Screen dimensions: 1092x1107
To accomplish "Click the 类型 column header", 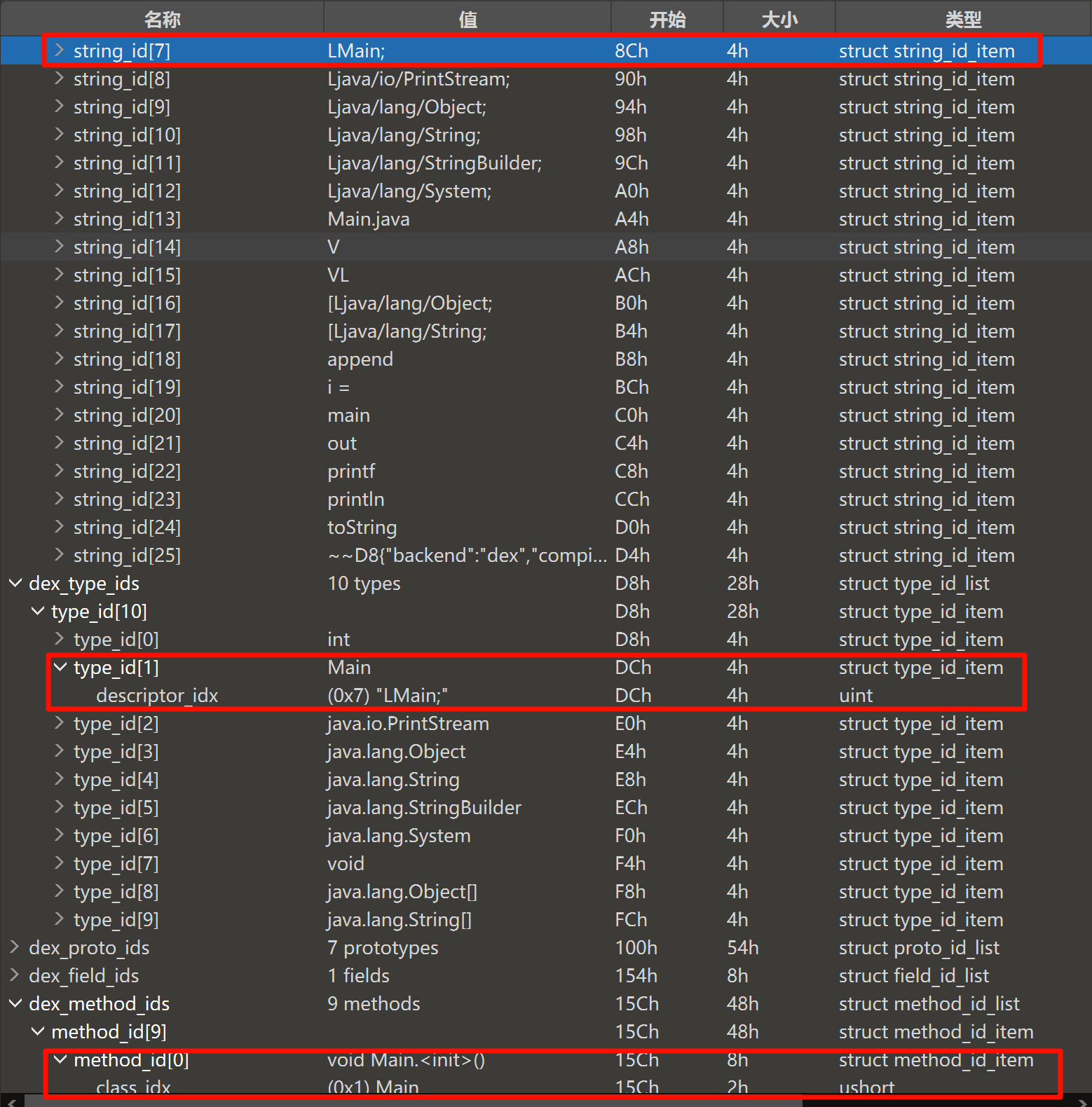I will coord(963,19).
